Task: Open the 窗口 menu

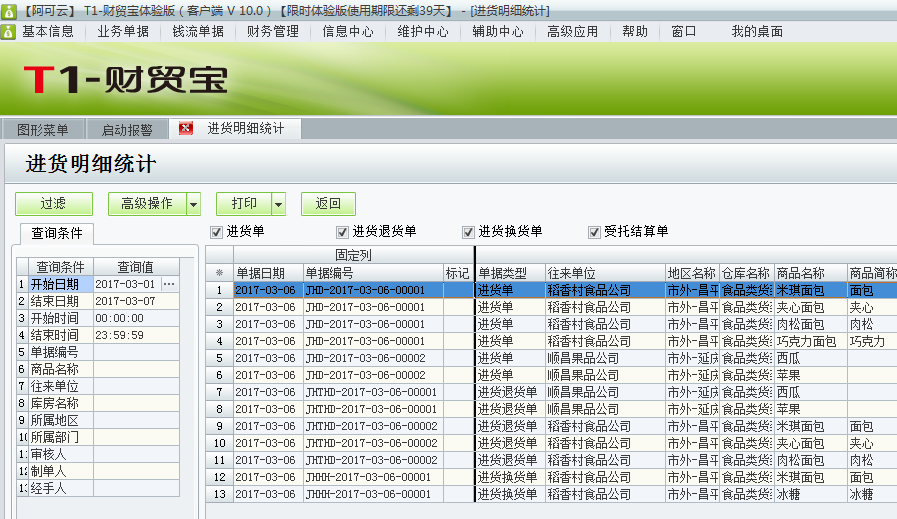Action: point(684,31)
